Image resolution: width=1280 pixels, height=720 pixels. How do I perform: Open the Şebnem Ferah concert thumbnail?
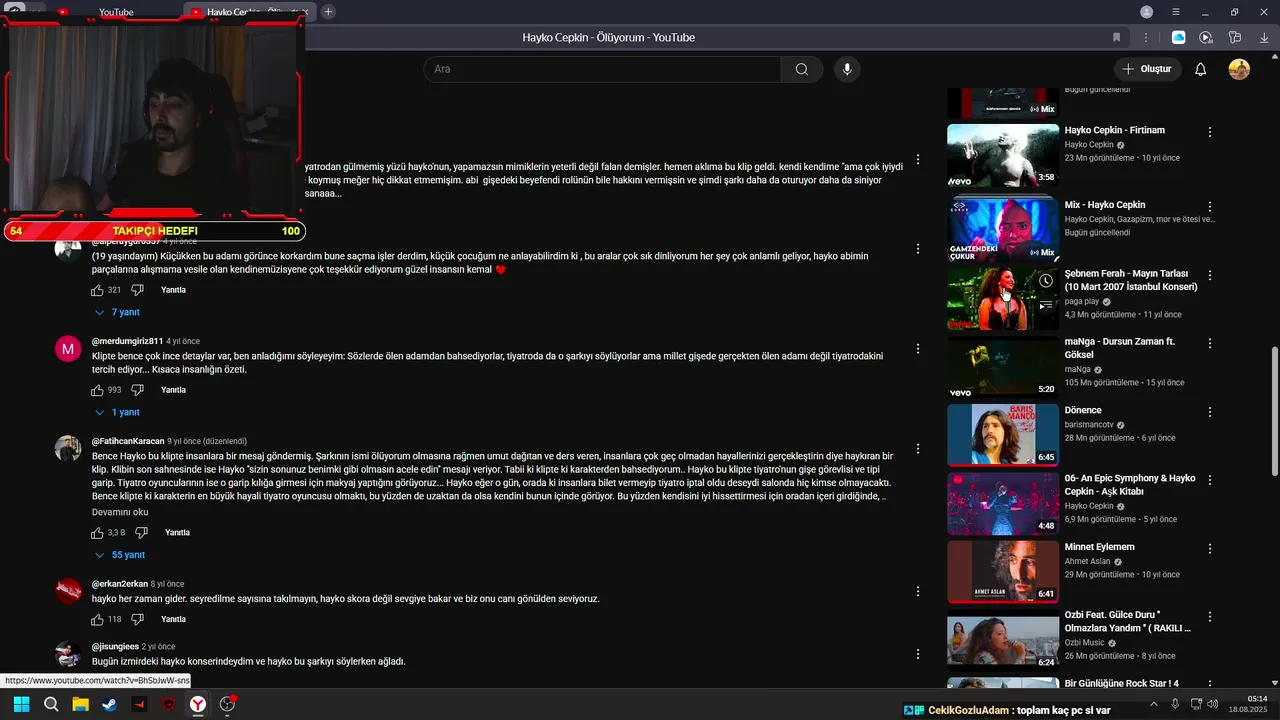click(1003, 298)
